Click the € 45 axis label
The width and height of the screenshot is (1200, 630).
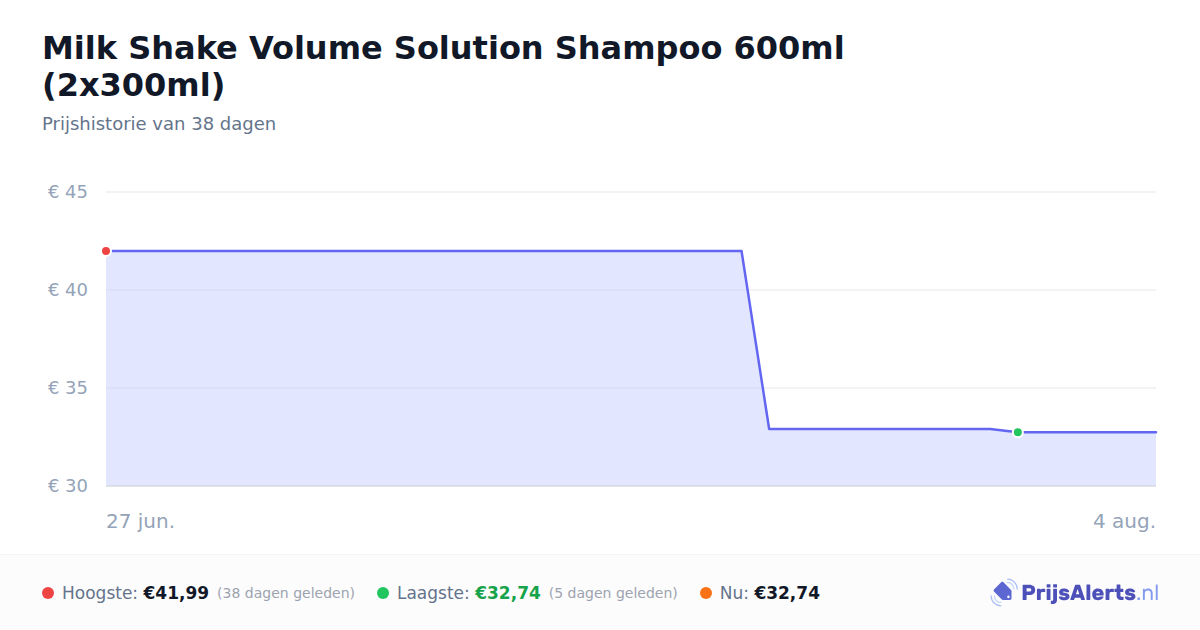point(68,192)
